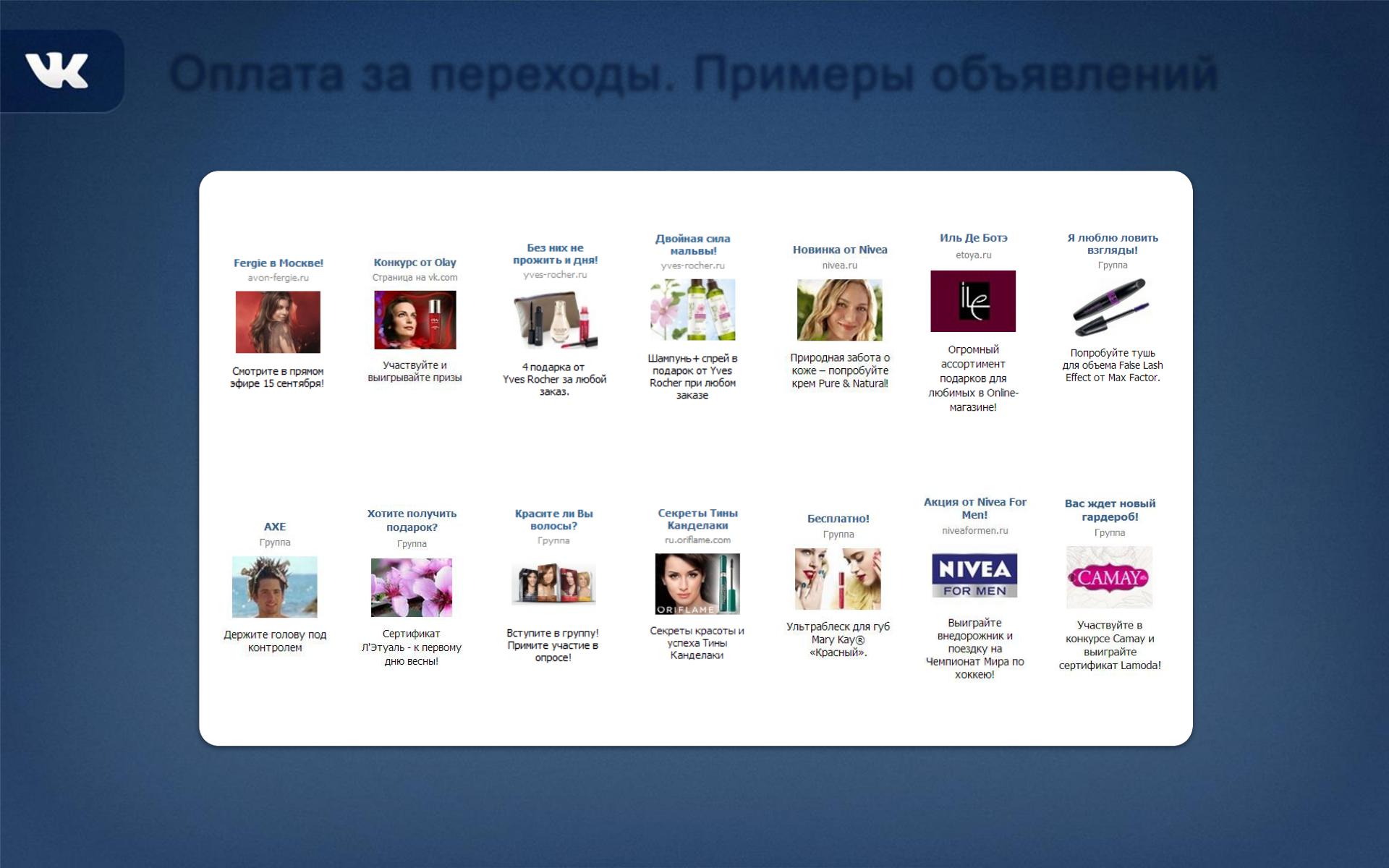
Task: Click 'Огромный ассортимент подарков' description
Action: tap(973, 378)
